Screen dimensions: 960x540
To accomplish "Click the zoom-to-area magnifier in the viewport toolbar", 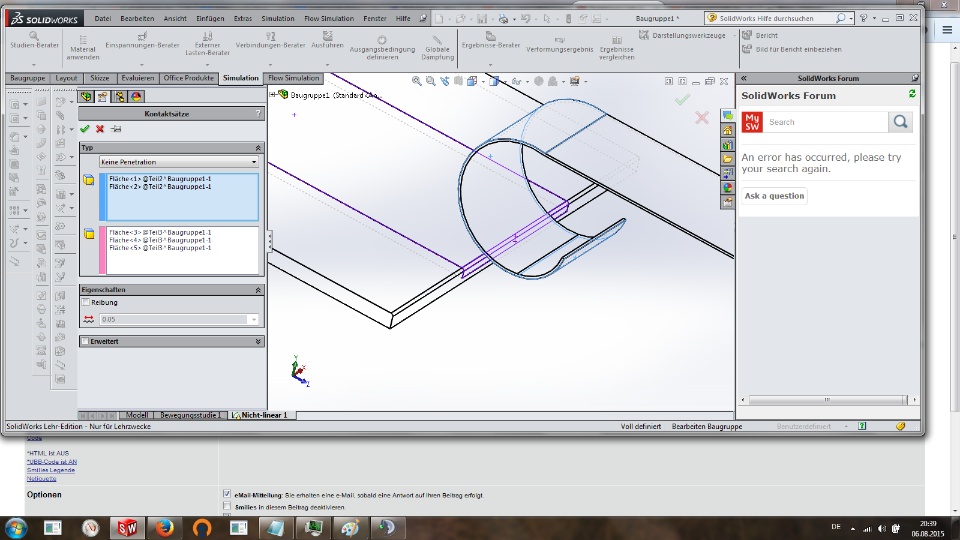I will click(430, 81).
